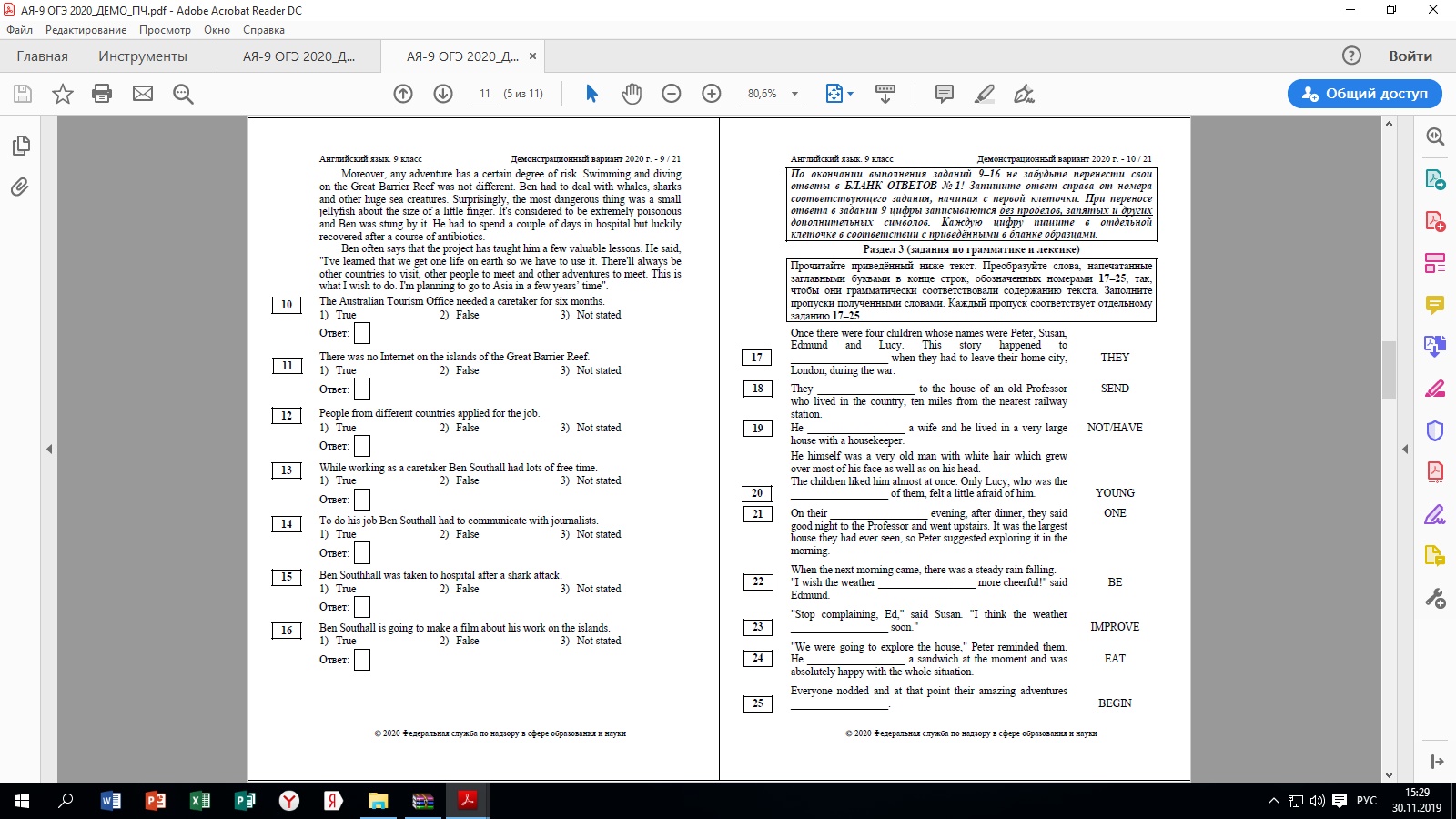
Task: Expand the zoom level 80,6% dropdown
Action: [x=794, y=94]
